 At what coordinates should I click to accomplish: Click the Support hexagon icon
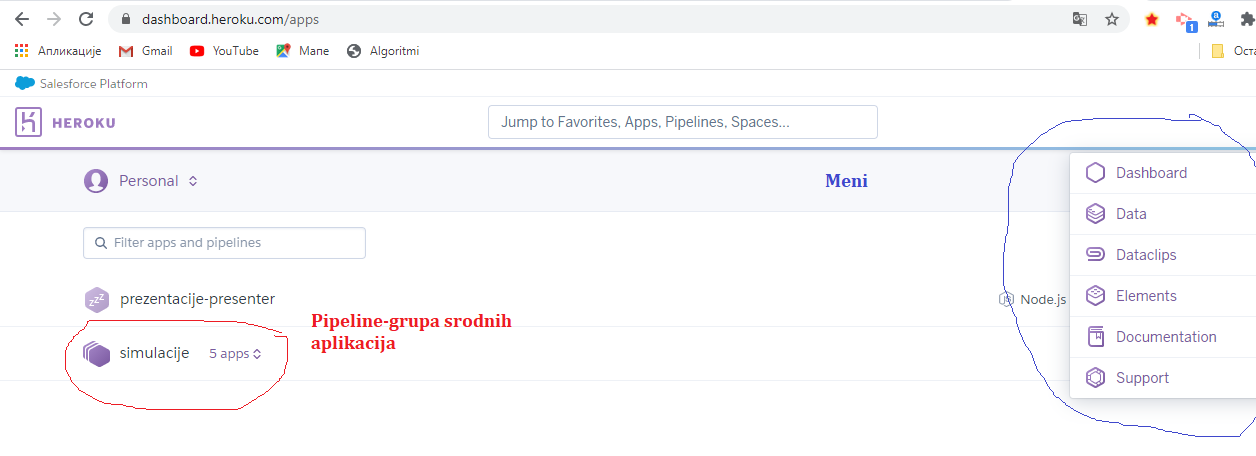point(1096,378)
